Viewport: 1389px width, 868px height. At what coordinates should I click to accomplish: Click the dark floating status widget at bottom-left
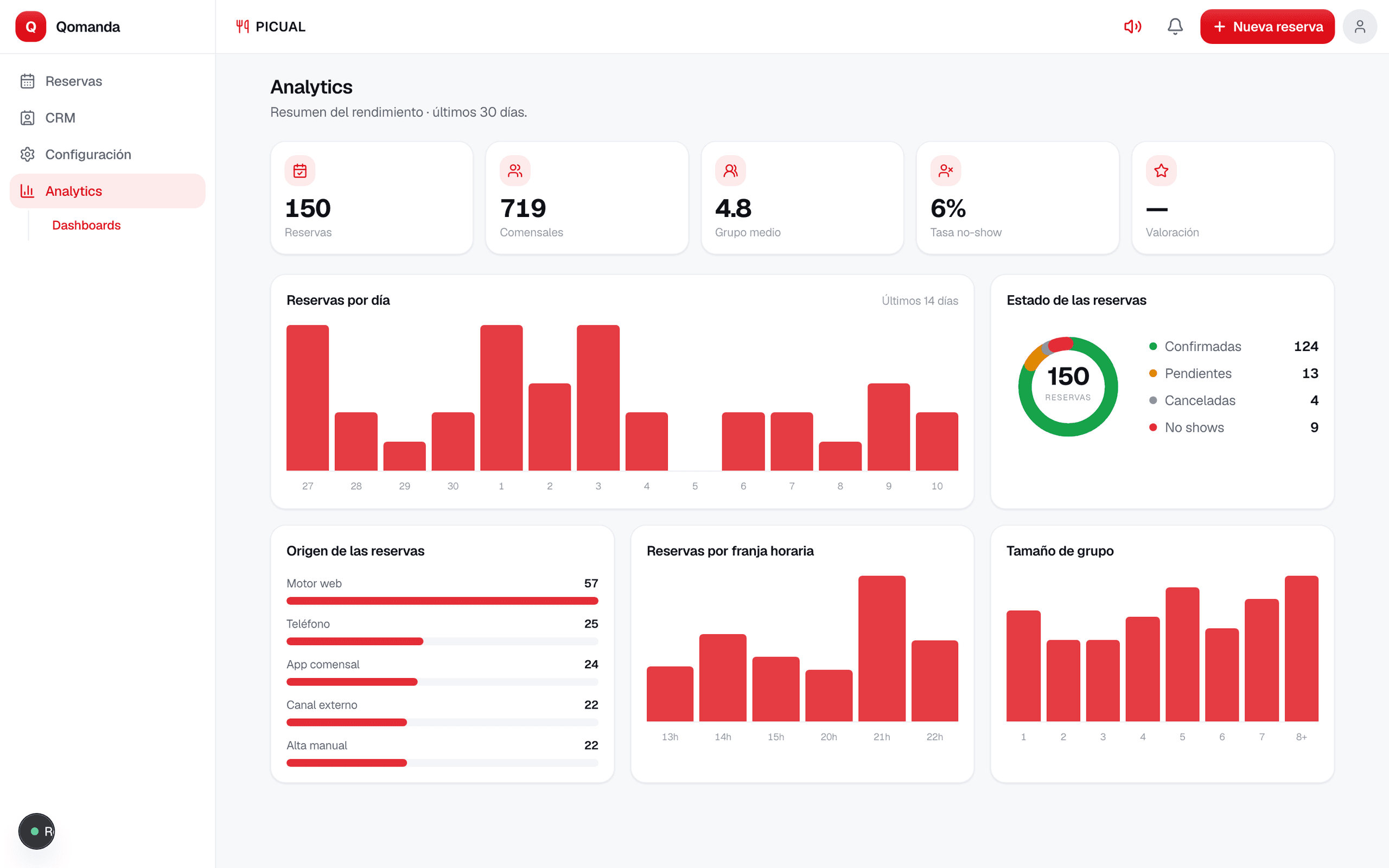36,831
